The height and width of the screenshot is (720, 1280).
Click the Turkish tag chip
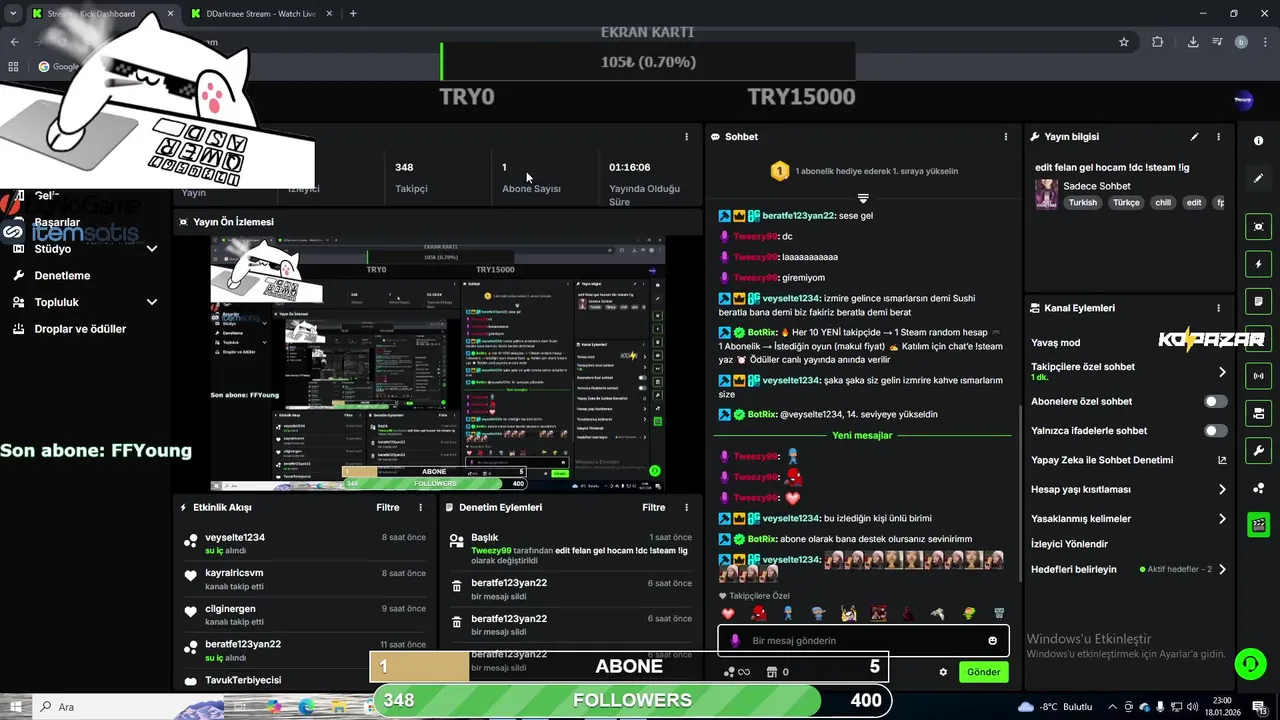coord(1083,202)
